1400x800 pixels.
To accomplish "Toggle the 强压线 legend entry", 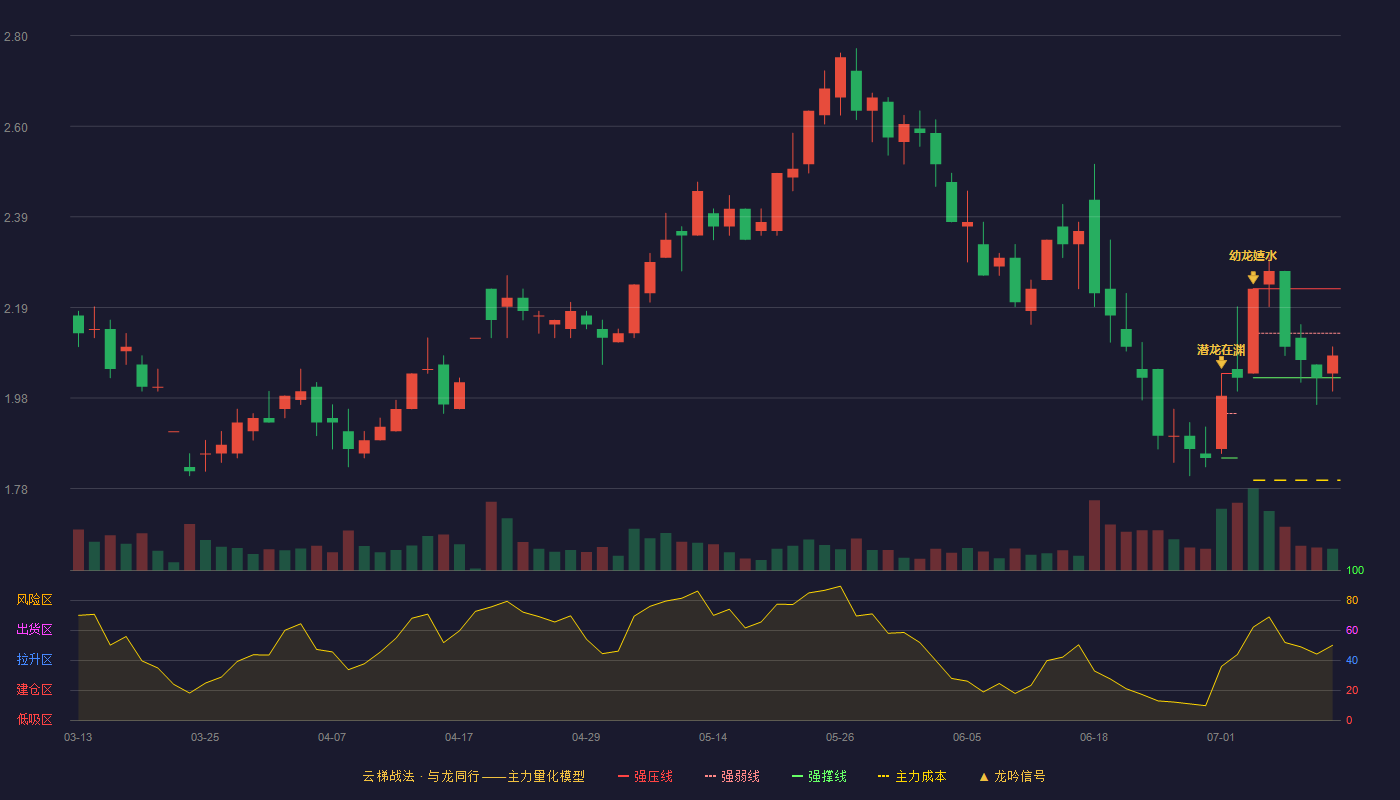I will pos(645,776).
